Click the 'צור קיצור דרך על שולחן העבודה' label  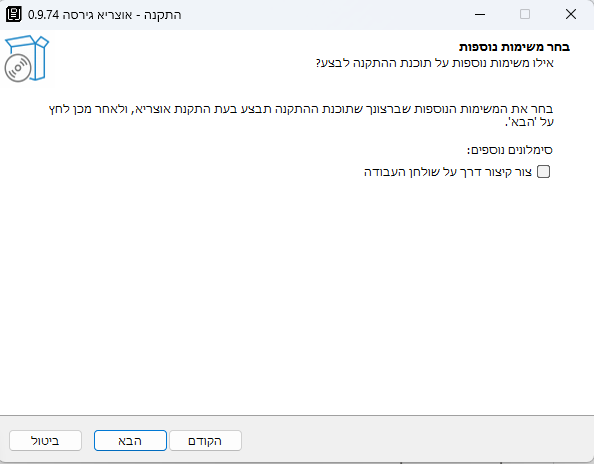[x=448, y=172]
